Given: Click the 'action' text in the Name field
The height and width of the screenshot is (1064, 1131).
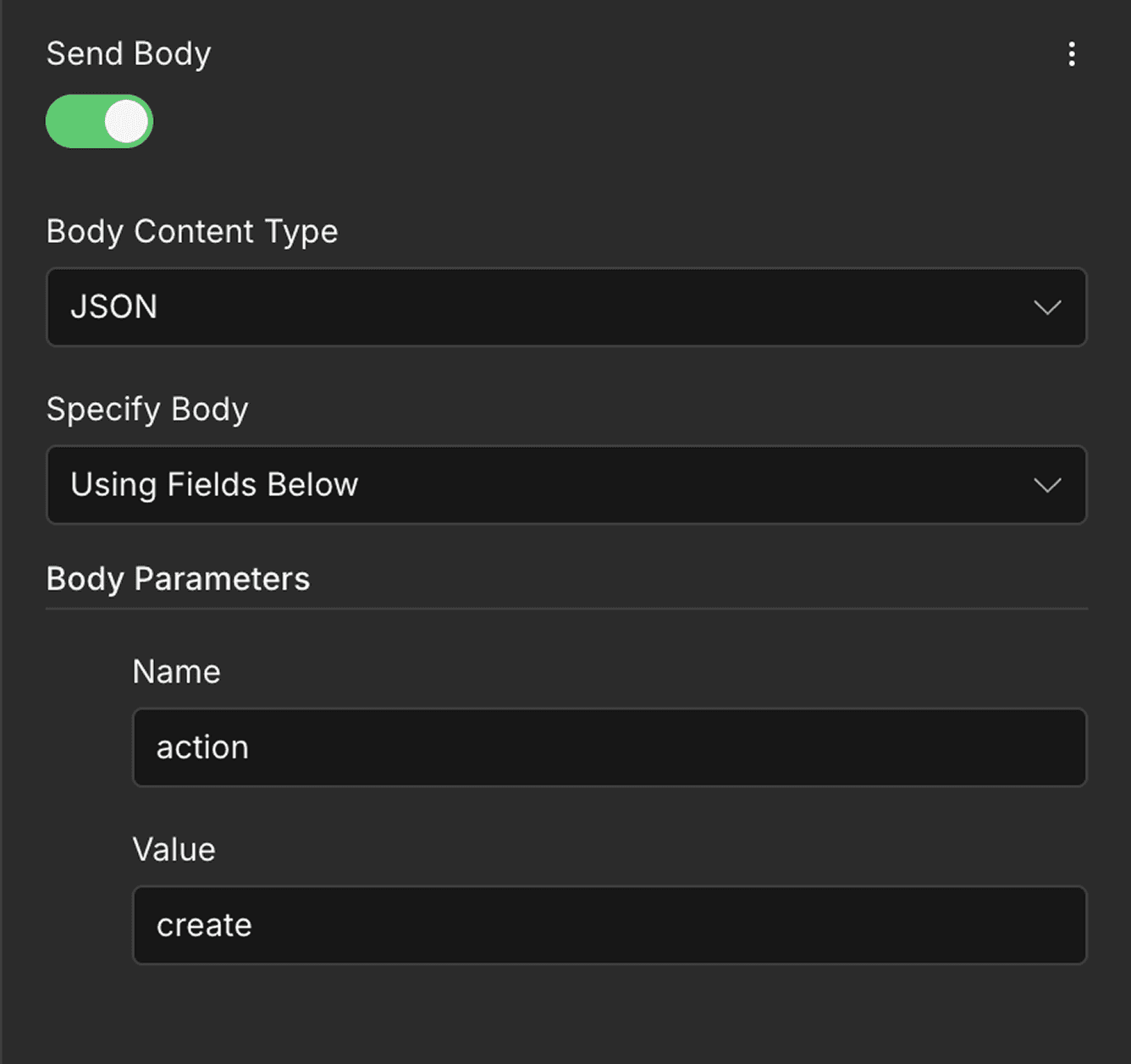Looking at the screenshot, I should (202, 747).
